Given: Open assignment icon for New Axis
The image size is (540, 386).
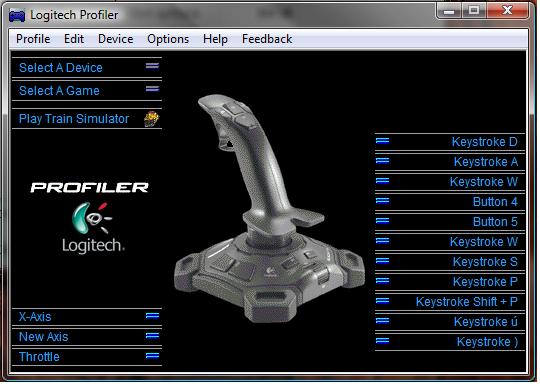Looking at the screenshot, I should coord(152,335).
